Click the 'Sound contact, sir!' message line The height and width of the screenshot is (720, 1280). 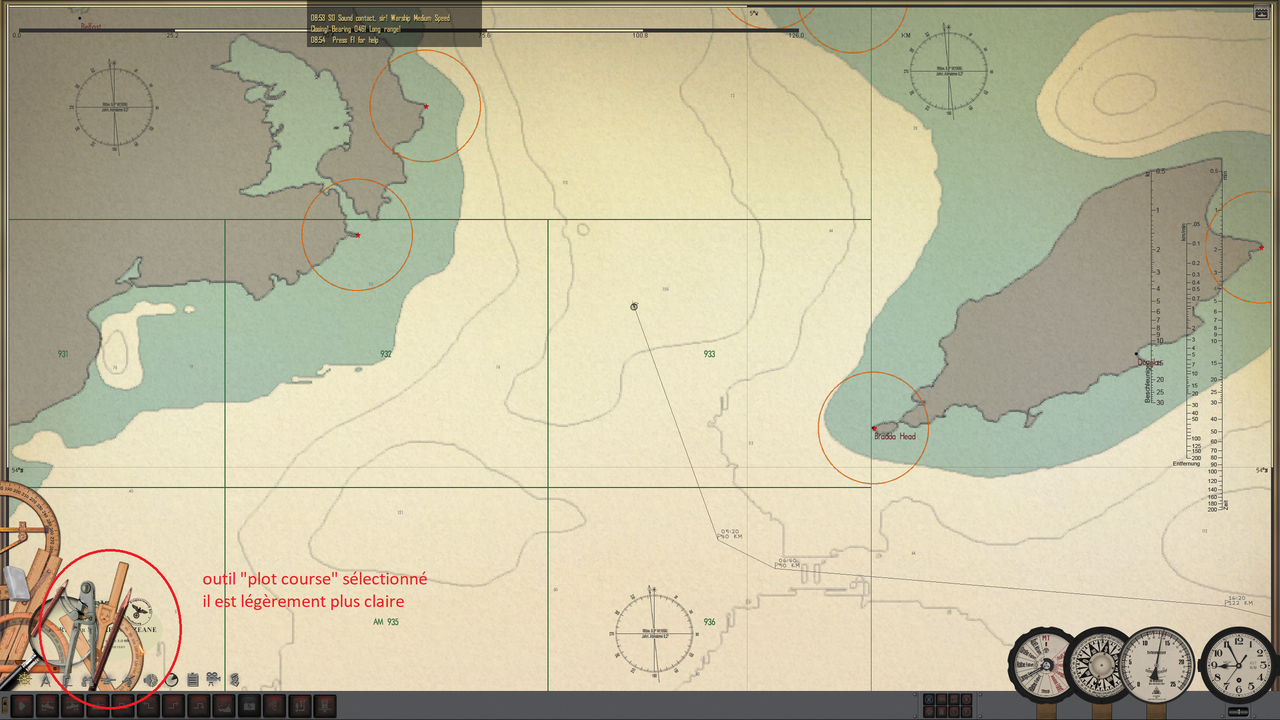point(380,18)
